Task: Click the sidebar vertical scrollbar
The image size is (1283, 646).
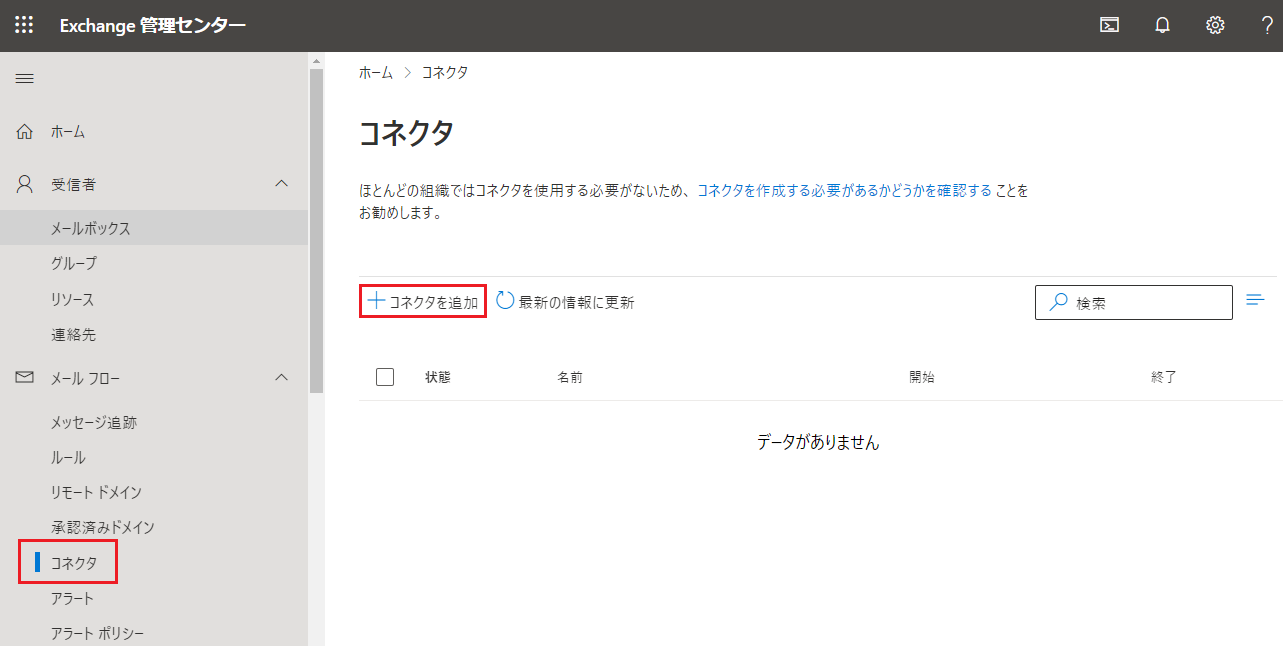Action: pos(316,230)
